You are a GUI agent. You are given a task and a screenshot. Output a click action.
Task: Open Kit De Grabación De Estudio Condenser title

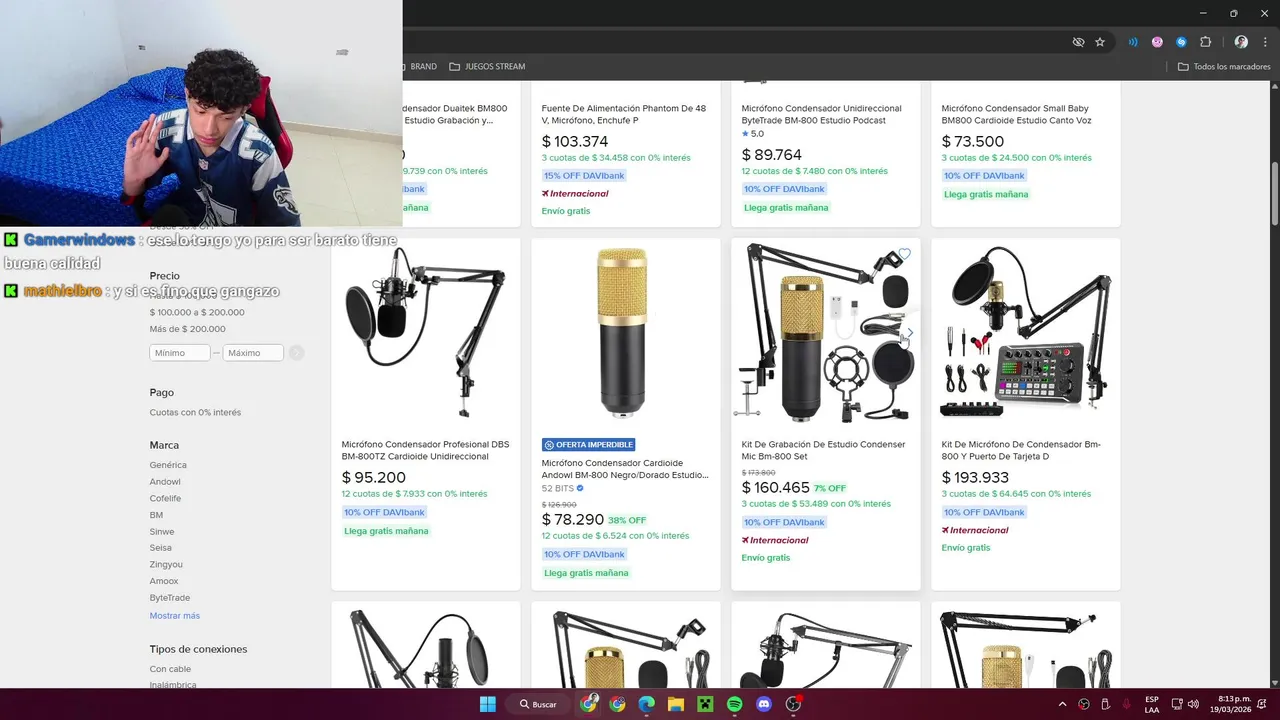(824, 450)
